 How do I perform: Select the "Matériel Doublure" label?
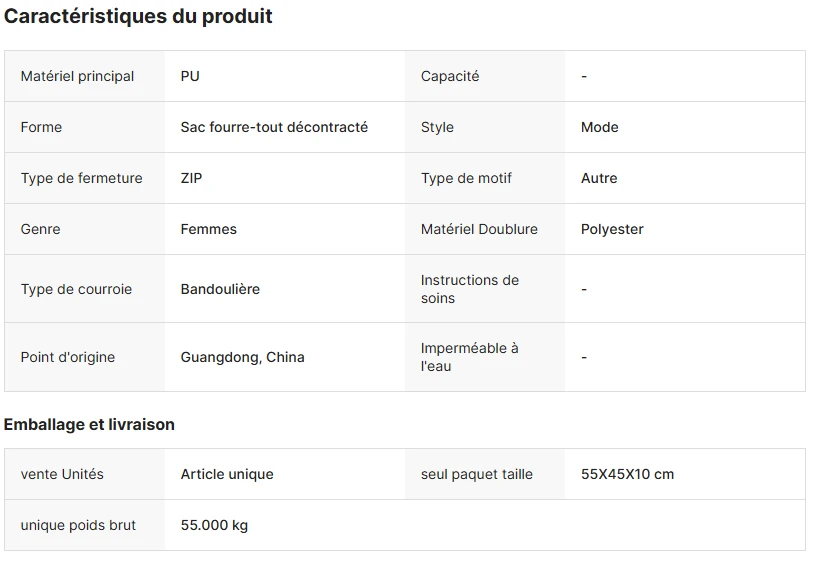point(479,229)
